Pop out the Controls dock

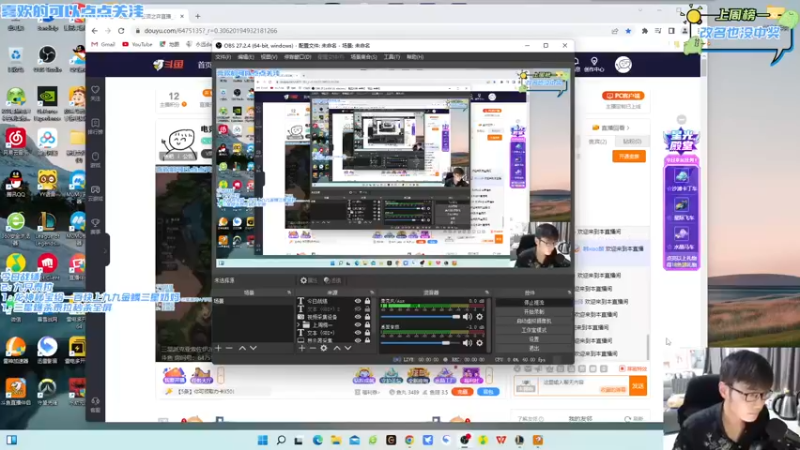[x=569, y=292]
